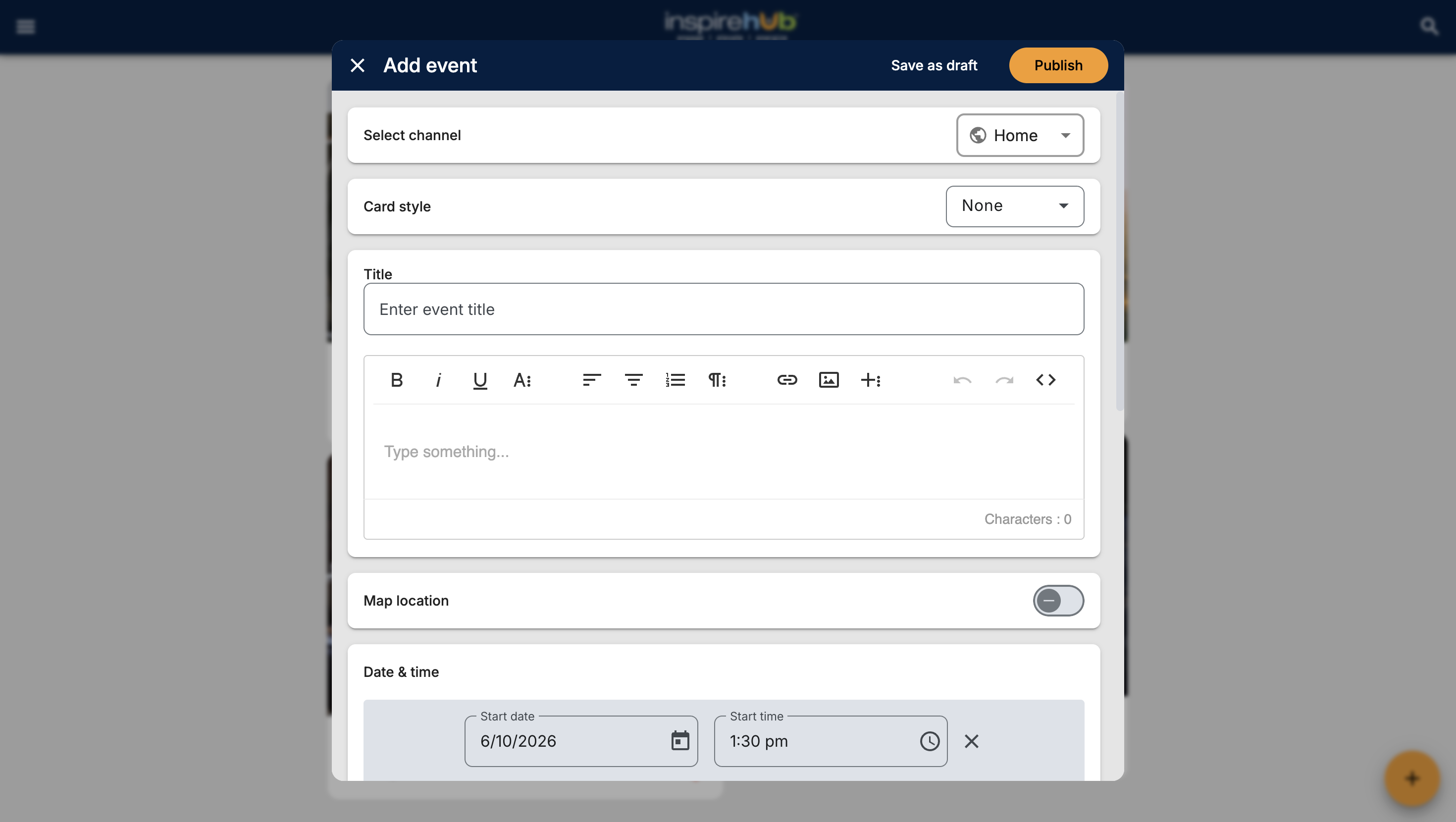Switch editor to code view
Viewport: 1456px width, 822px height.
pos(1045,380)
